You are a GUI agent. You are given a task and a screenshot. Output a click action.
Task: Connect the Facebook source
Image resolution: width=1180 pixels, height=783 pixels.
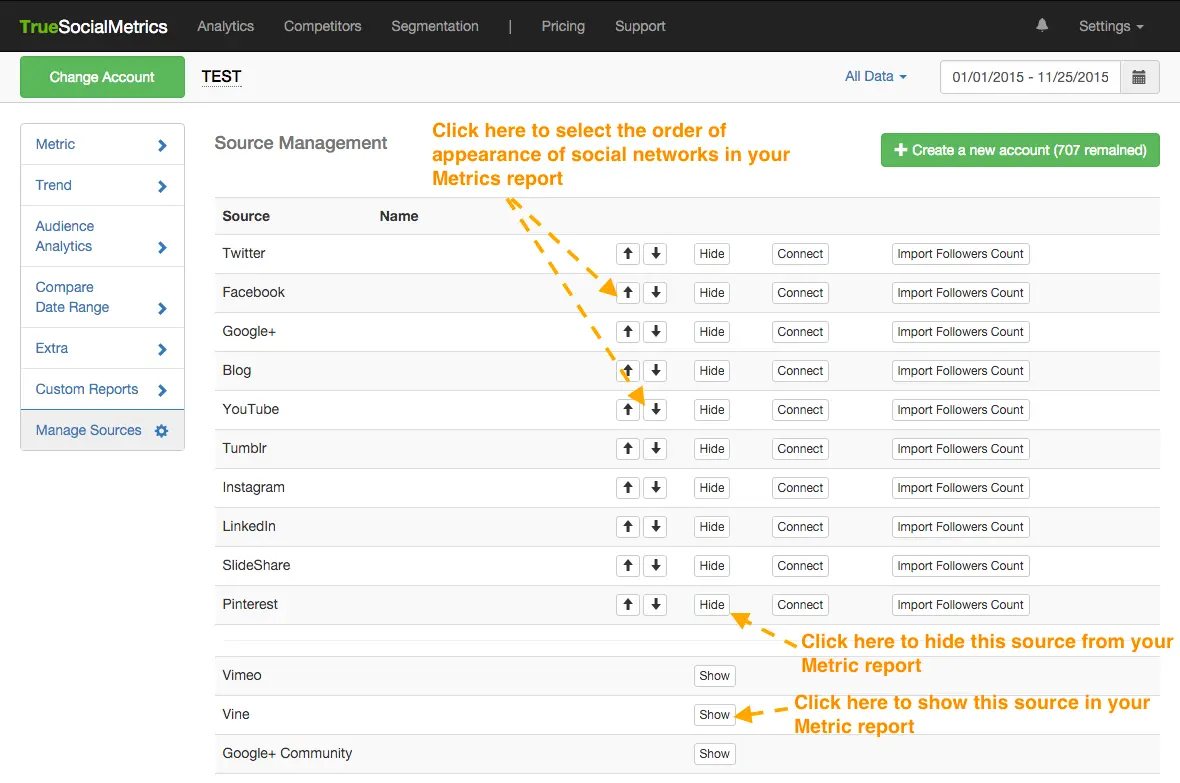click(x=800, y=293)
